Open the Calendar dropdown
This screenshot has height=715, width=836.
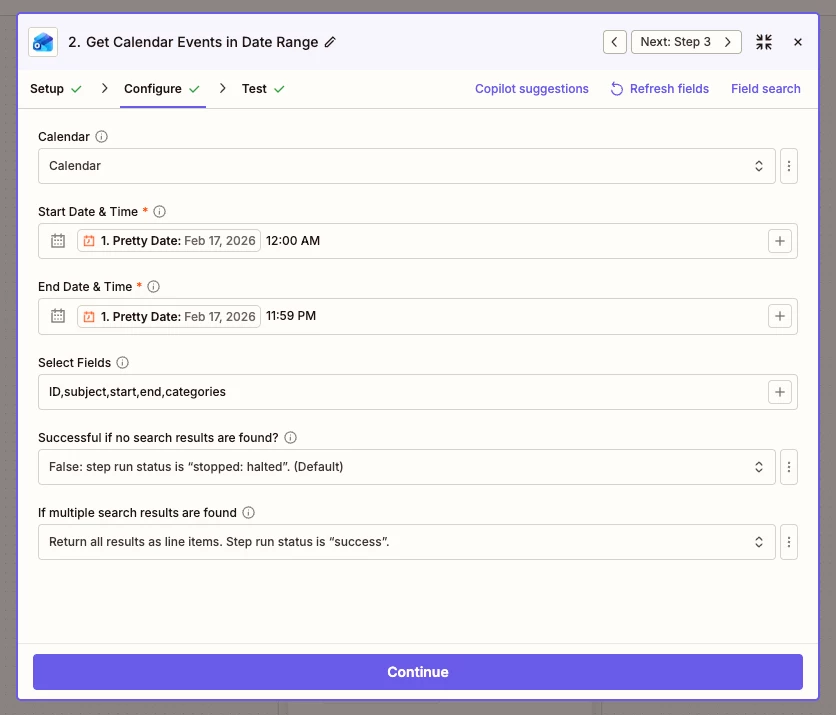click(406, 166)
